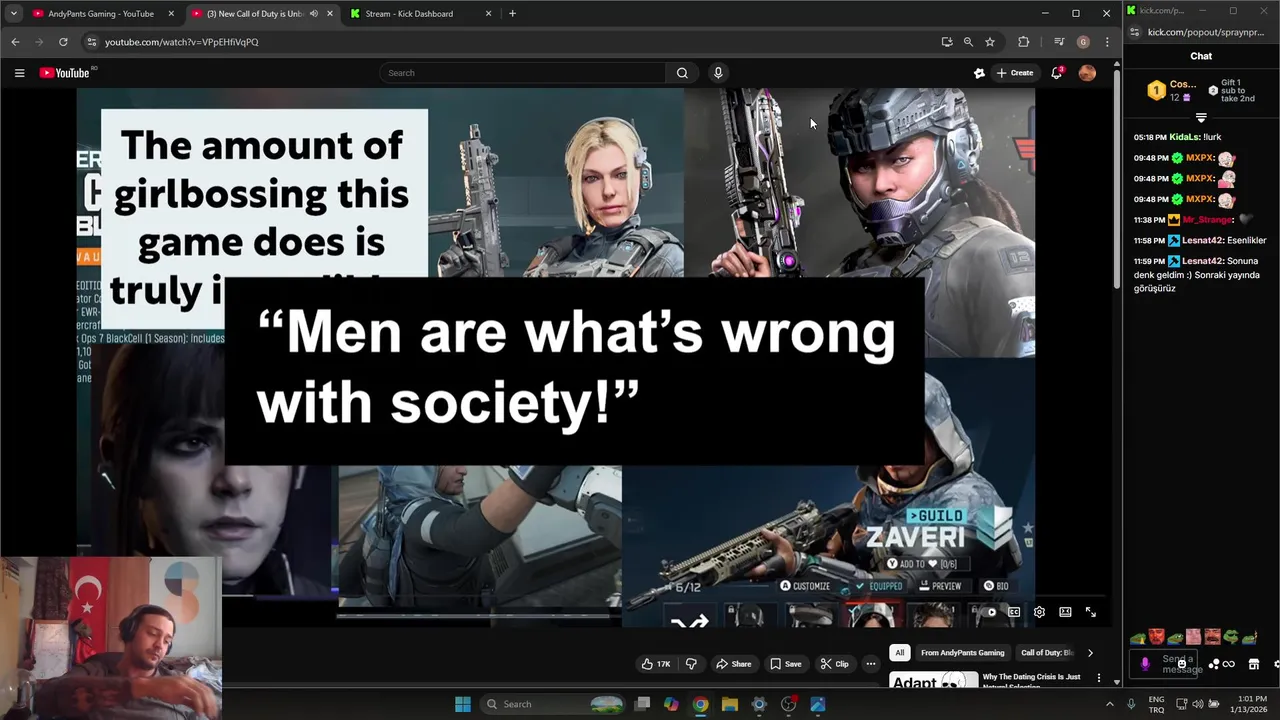Click the YouTube address bar URL
Image resolution: width=1280 pixels, height=720 pixels.
[x=181, y=42]
